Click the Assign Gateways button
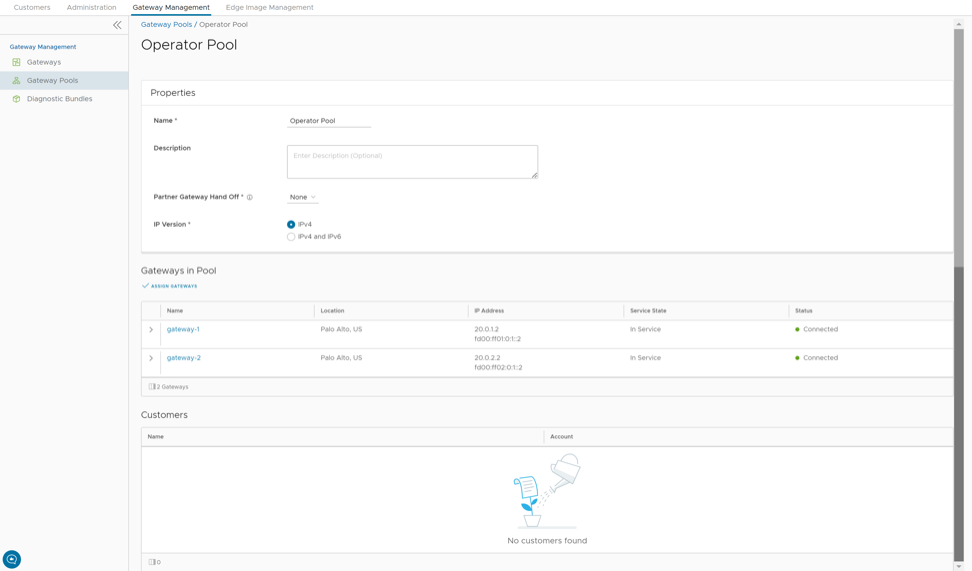This screenshot has height=571, width=972. (x=170, y=287)
